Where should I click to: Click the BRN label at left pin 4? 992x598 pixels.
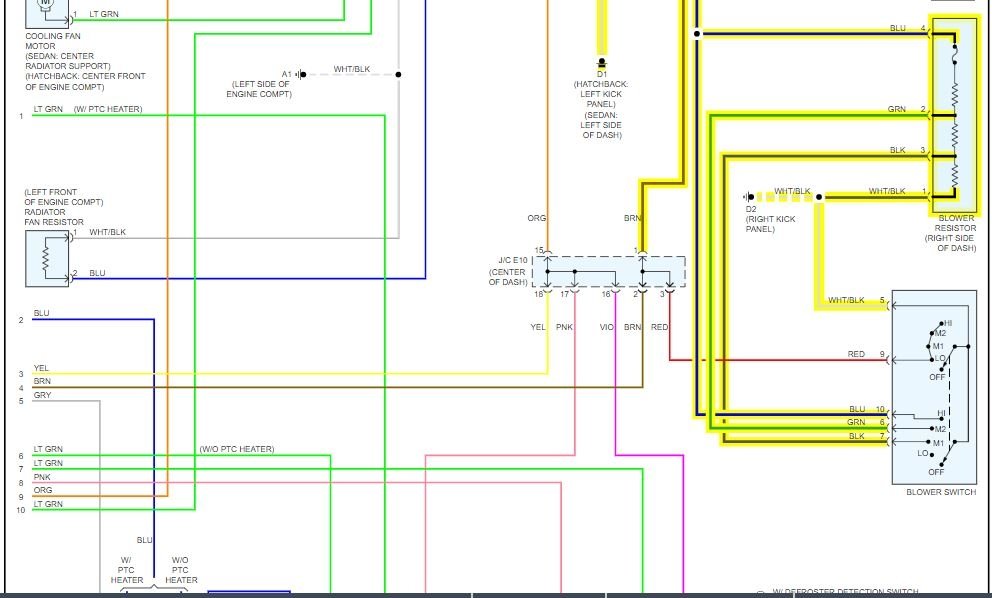tap(42, 381)
